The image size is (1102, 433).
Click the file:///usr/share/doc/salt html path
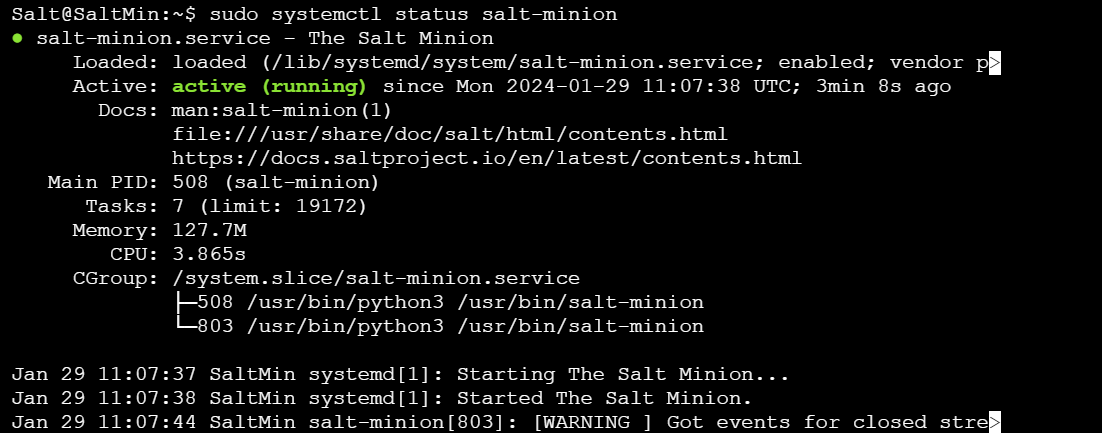[x=450, y=134]
